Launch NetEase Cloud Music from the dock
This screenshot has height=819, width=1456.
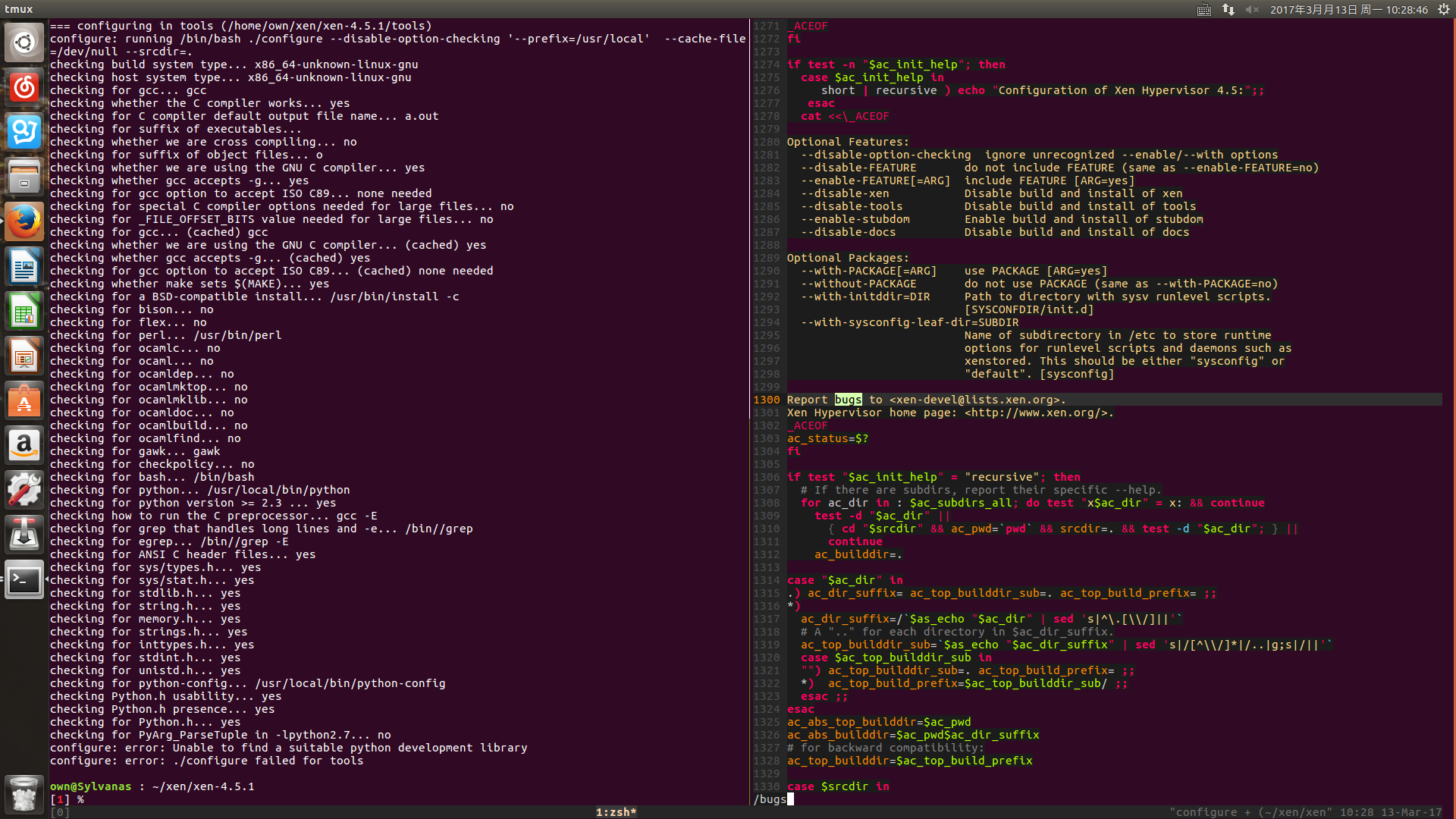(x=24, y=87)
